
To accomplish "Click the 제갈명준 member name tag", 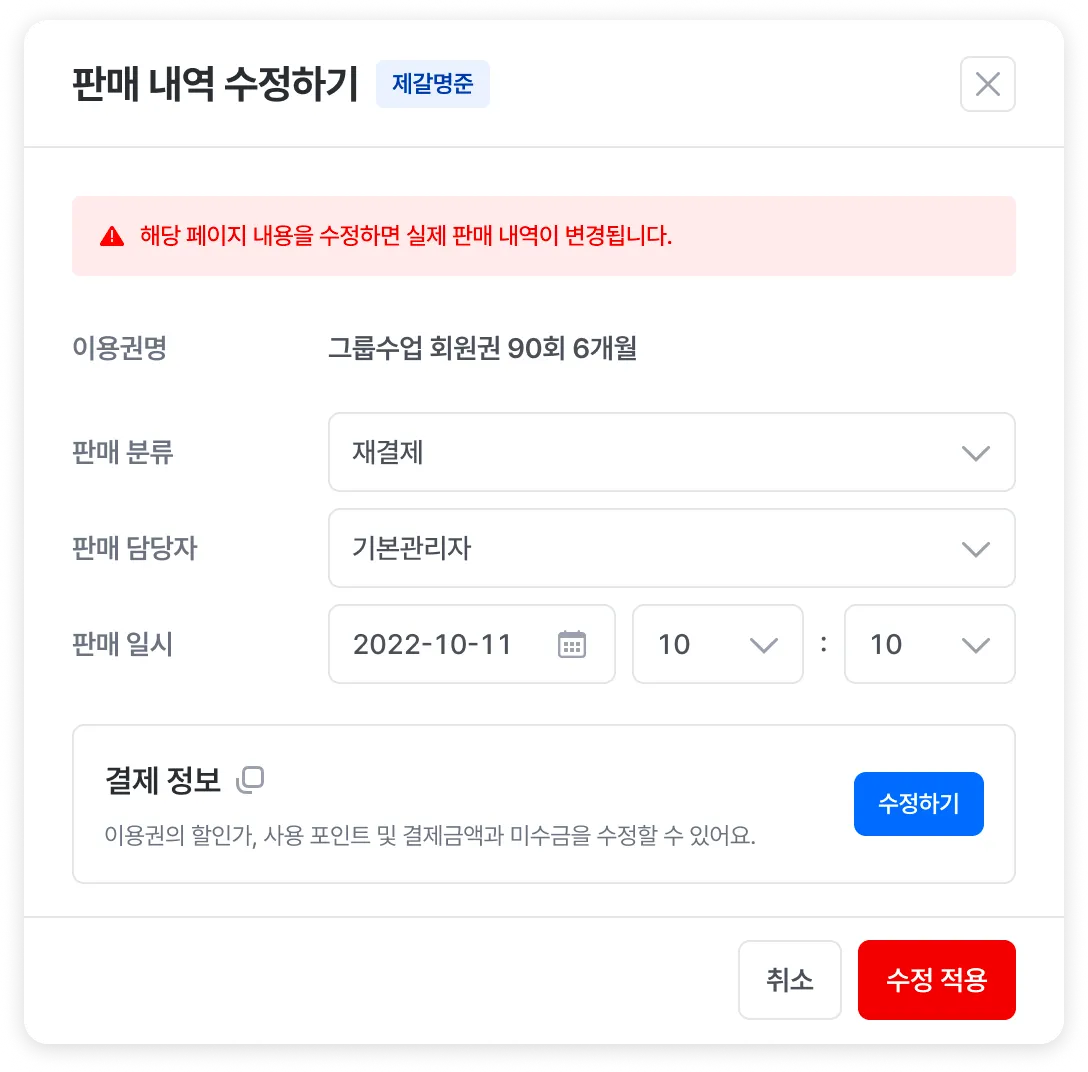I will click(433, 84).
